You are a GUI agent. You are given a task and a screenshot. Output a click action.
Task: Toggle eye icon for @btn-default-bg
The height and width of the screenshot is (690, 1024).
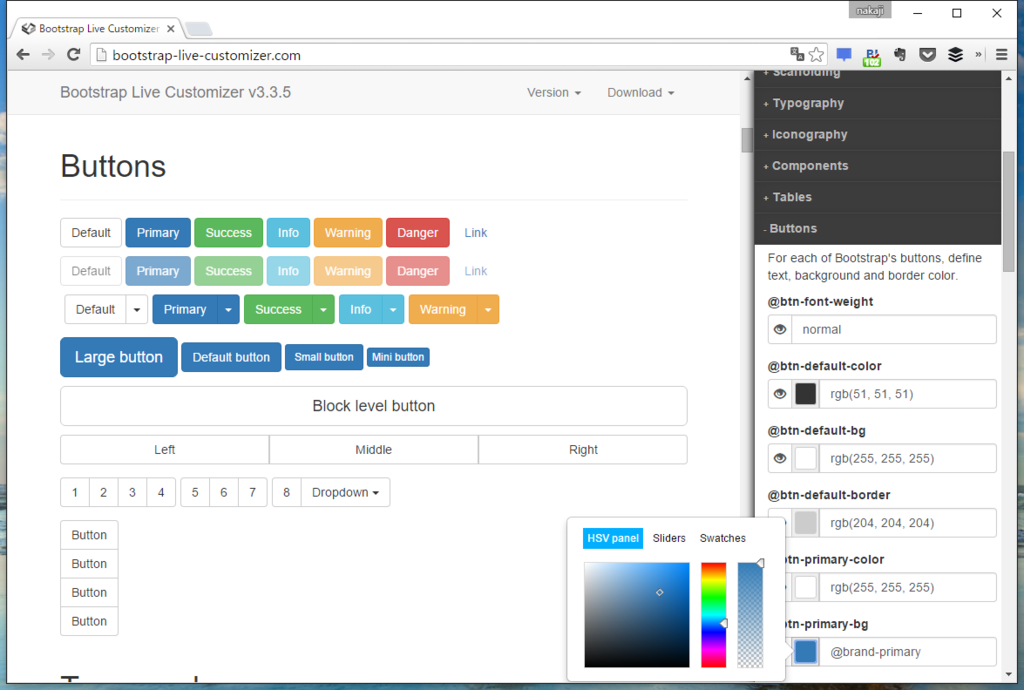780,459
